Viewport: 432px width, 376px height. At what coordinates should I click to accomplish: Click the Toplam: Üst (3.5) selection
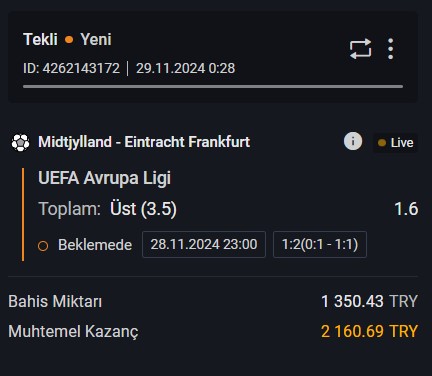[107, 209]
